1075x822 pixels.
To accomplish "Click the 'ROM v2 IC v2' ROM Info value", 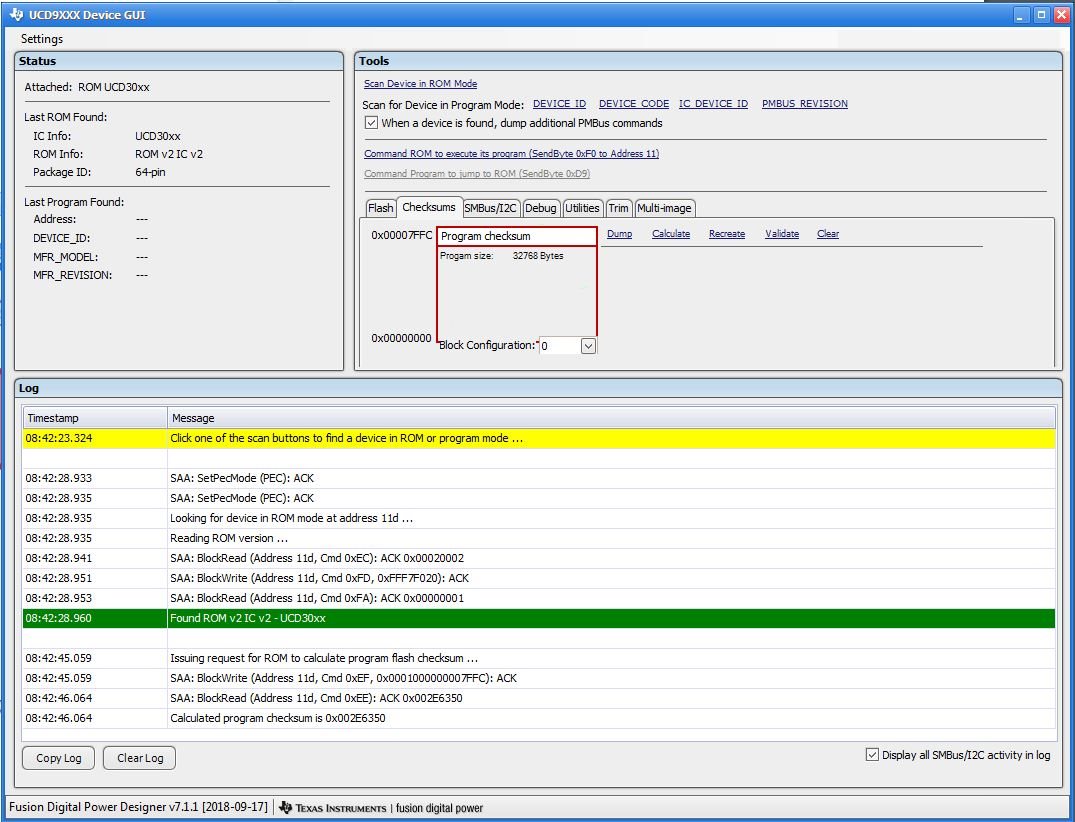I will [x=169, y=154].
